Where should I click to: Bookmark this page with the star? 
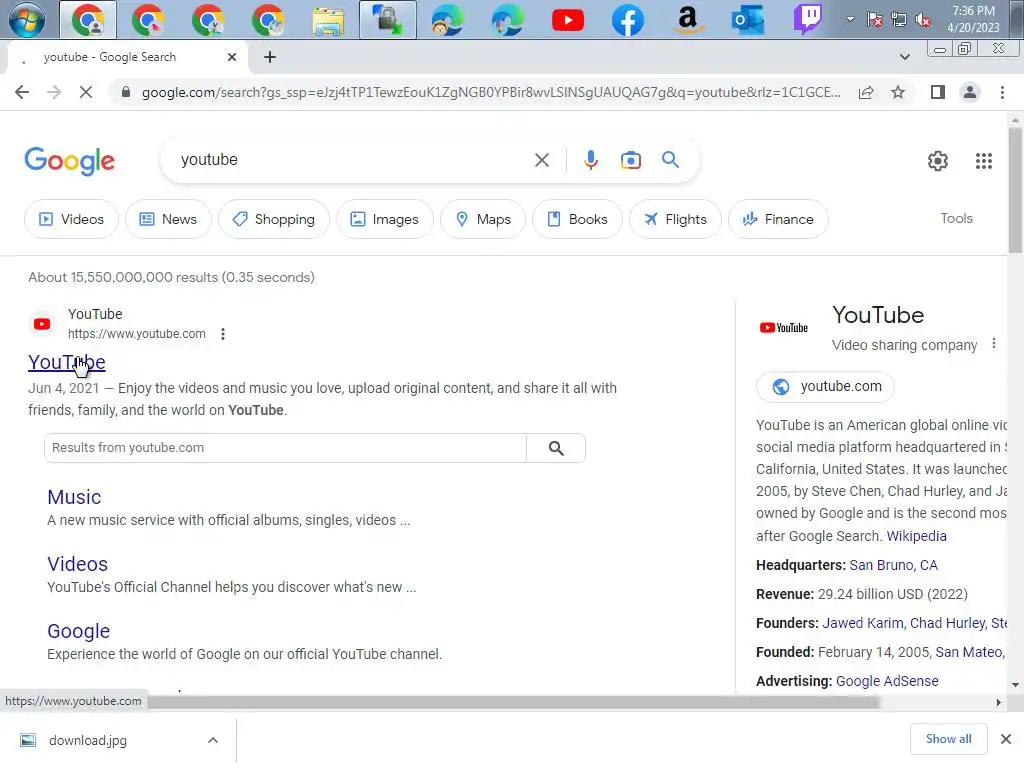[x=898, y=92]
